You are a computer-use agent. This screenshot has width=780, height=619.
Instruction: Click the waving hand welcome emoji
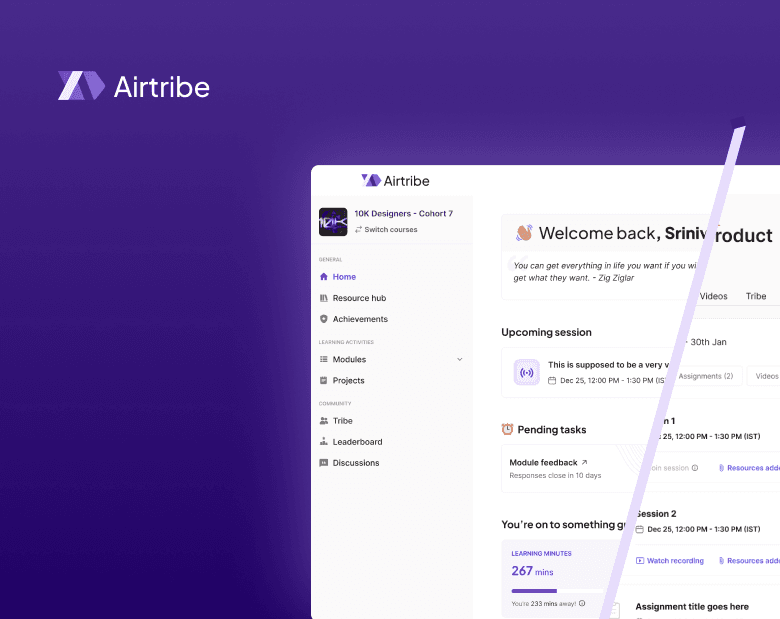[524, 232]
